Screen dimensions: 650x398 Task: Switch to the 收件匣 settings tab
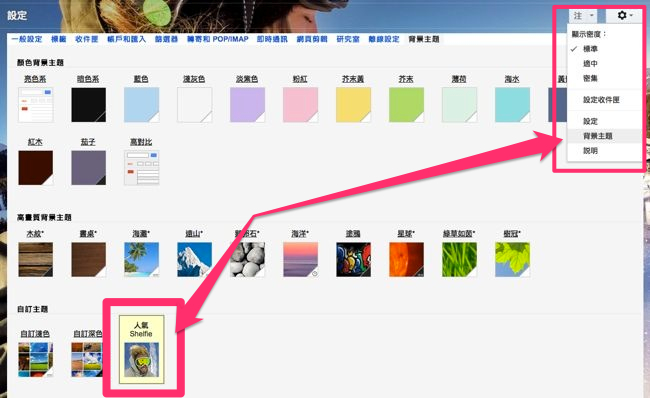click(87, 39)
